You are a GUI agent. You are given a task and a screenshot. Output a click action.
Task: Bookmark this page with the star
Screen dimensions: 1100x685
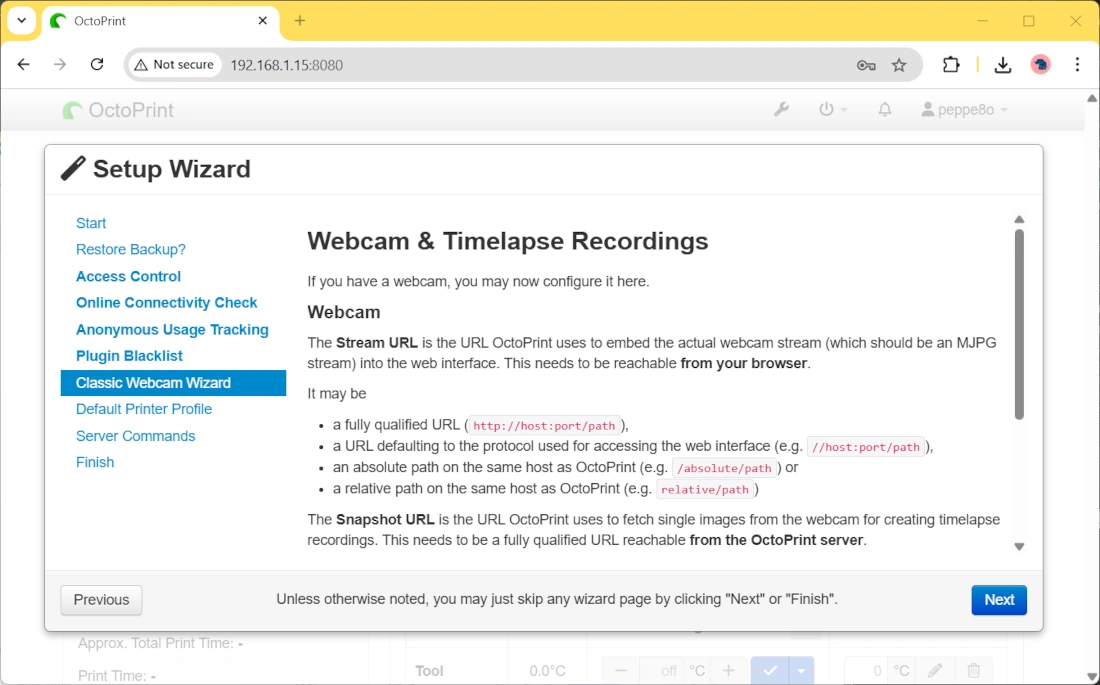point(899,65)
